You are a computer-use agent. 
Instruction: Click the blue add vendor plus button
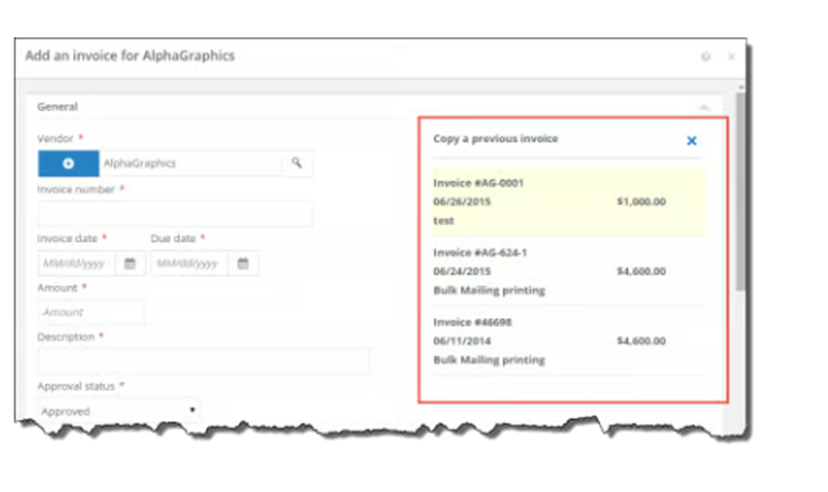(68, 163)
